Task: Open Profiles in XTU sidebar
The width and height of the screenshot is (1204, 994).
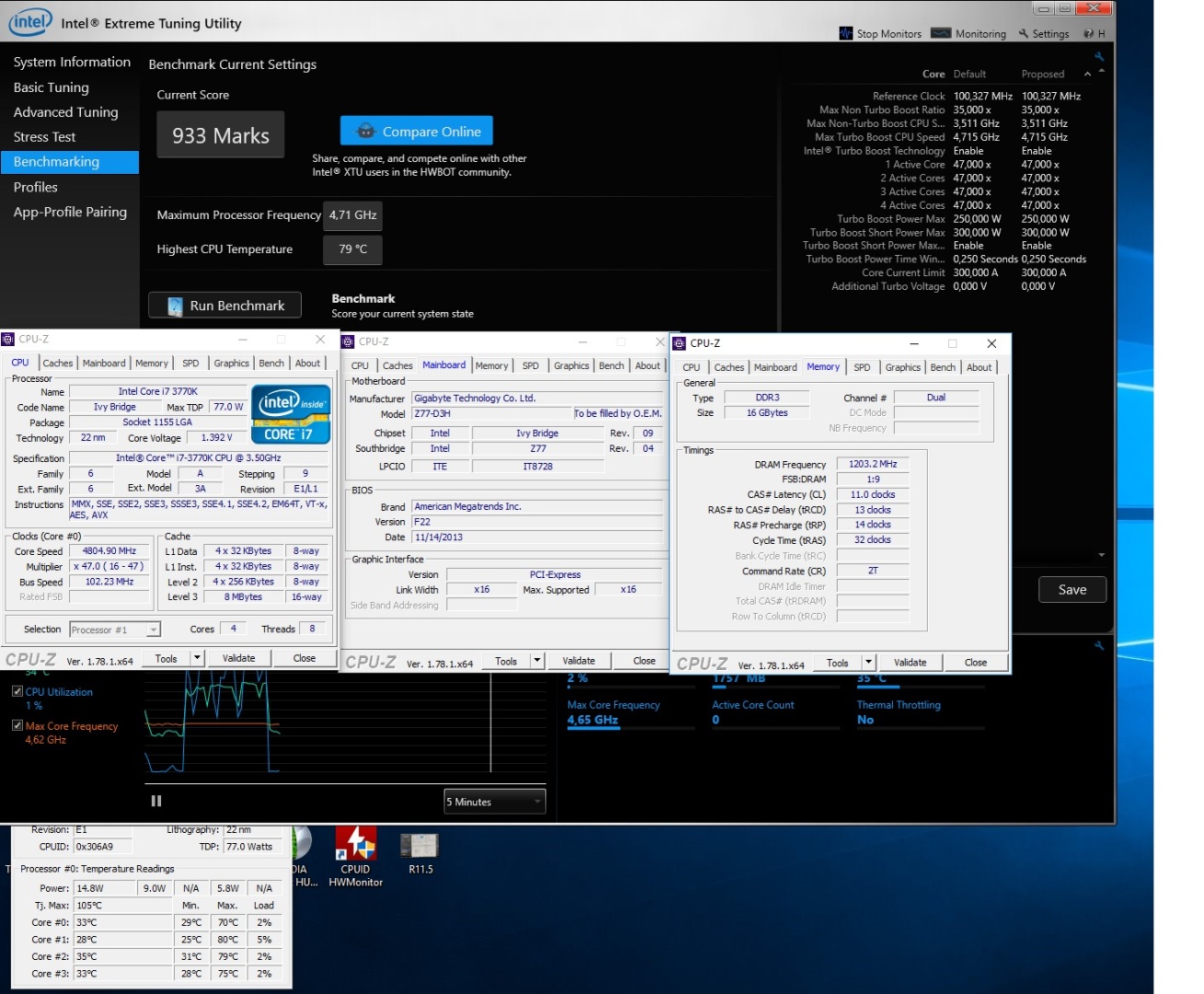Action: 35,187
